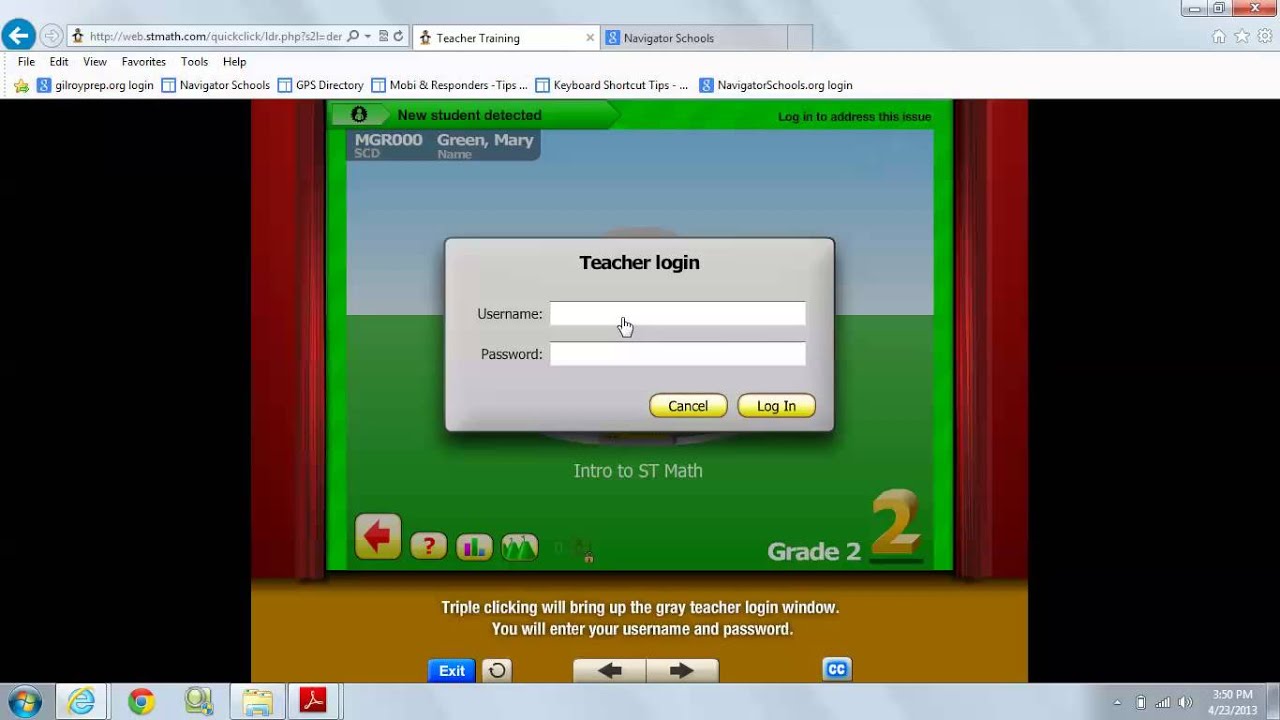
Task: Click the address bar URL
Action: (x=215, y=37)
